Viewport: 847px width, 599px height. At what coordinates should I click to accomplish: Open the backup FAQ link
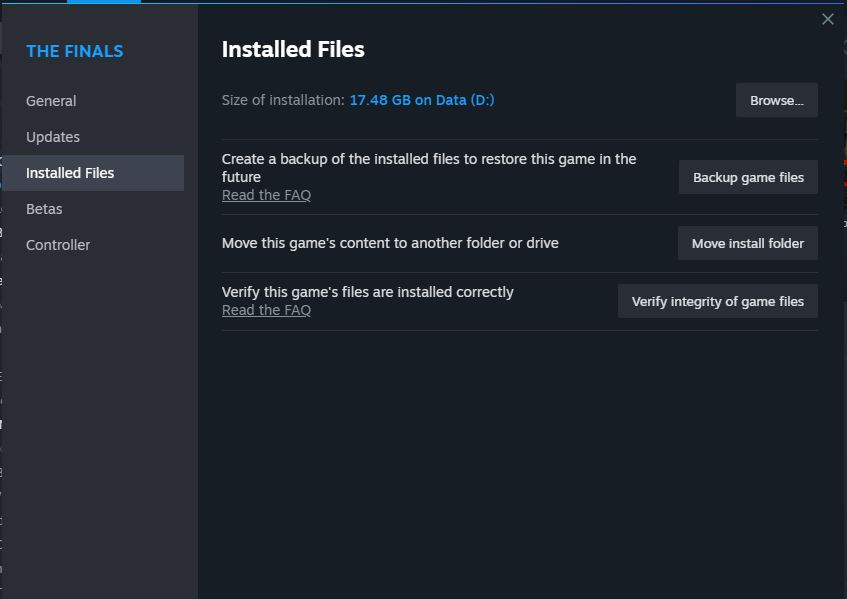point(266,195)
